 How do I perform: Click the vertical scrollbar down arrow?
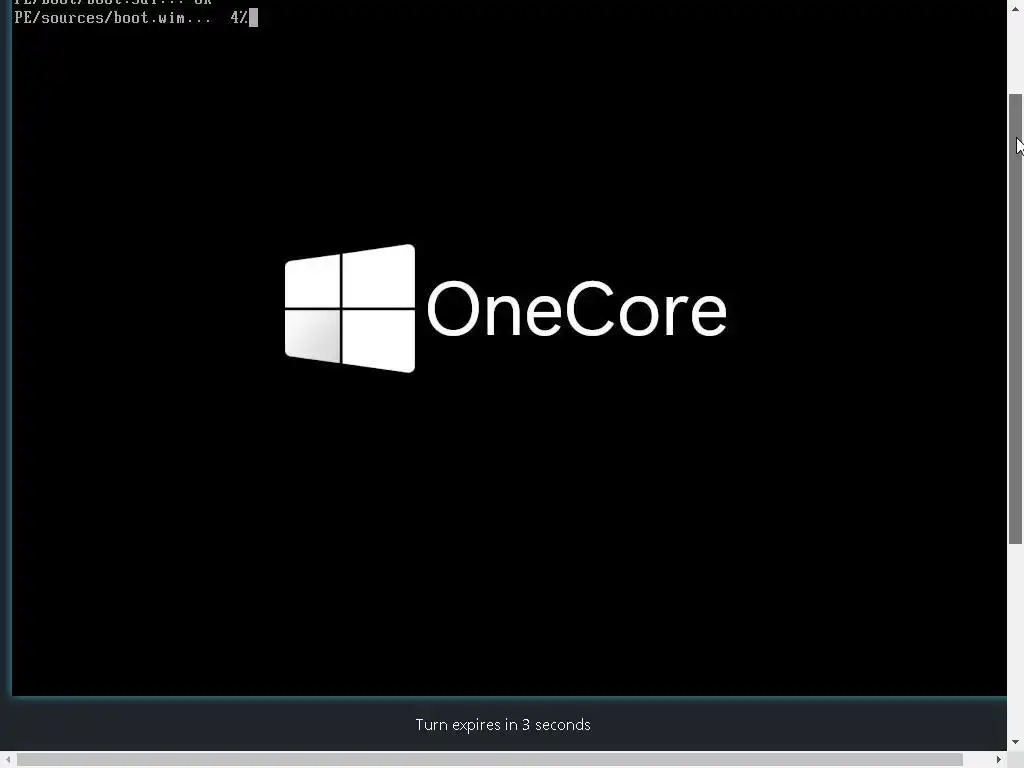point(1016,742)
